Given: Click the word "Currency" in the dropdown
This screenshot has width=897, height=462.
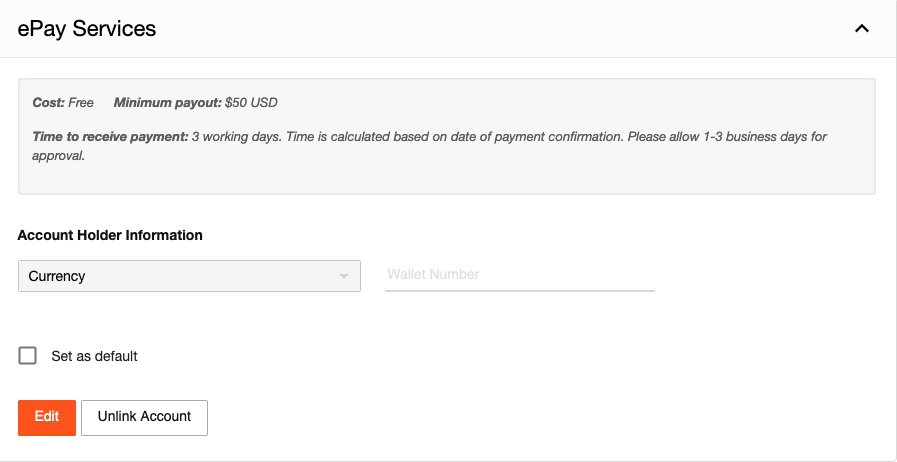Looking at the screenshot, I should (57, 276).
